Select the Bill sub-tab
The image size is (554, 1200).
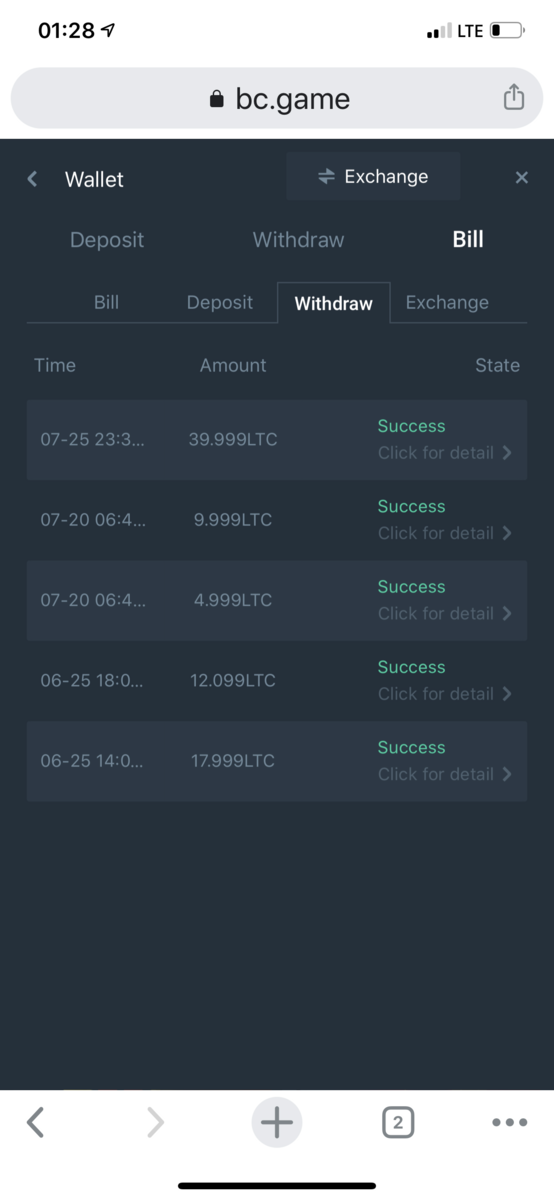coord(106,302)
